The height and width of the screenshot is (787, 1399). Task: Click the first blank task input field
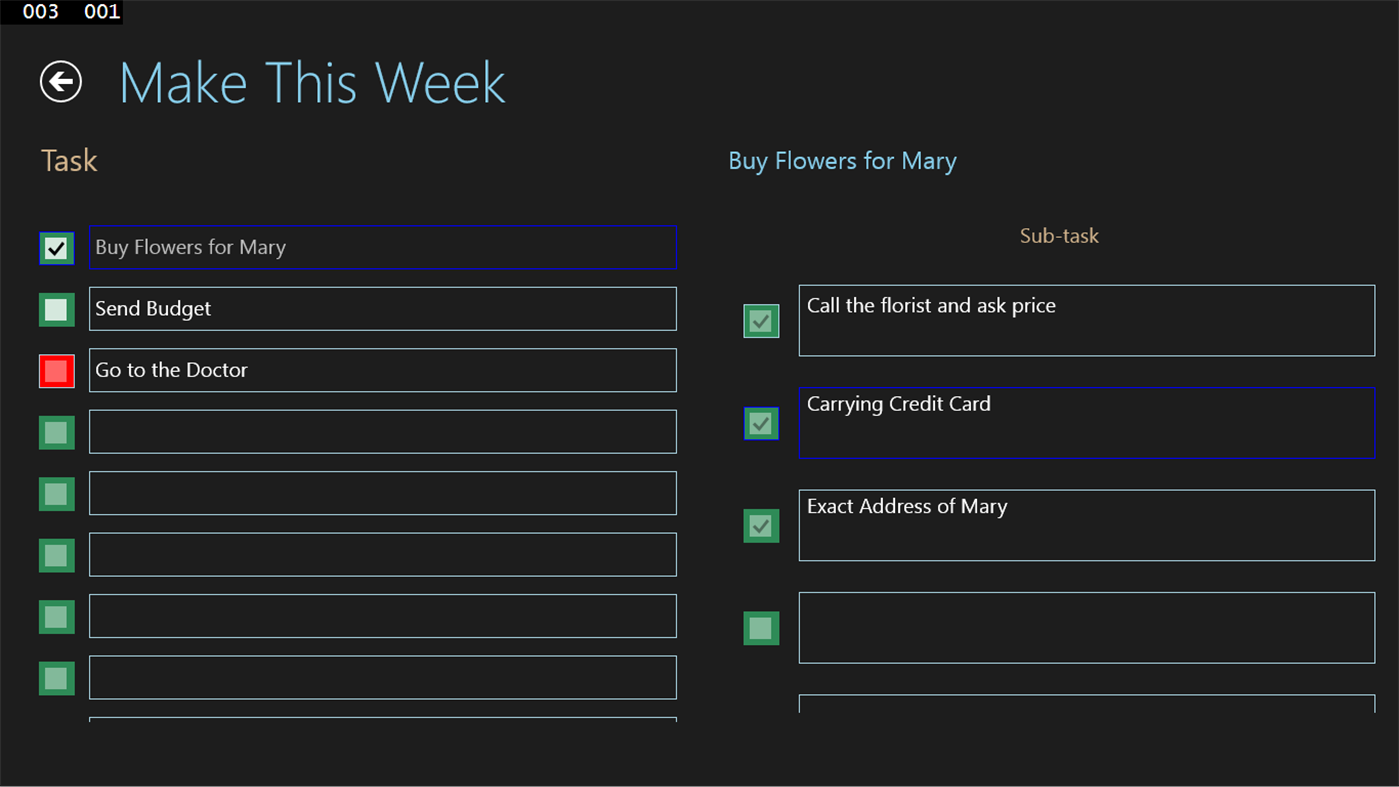coord(383,431)
